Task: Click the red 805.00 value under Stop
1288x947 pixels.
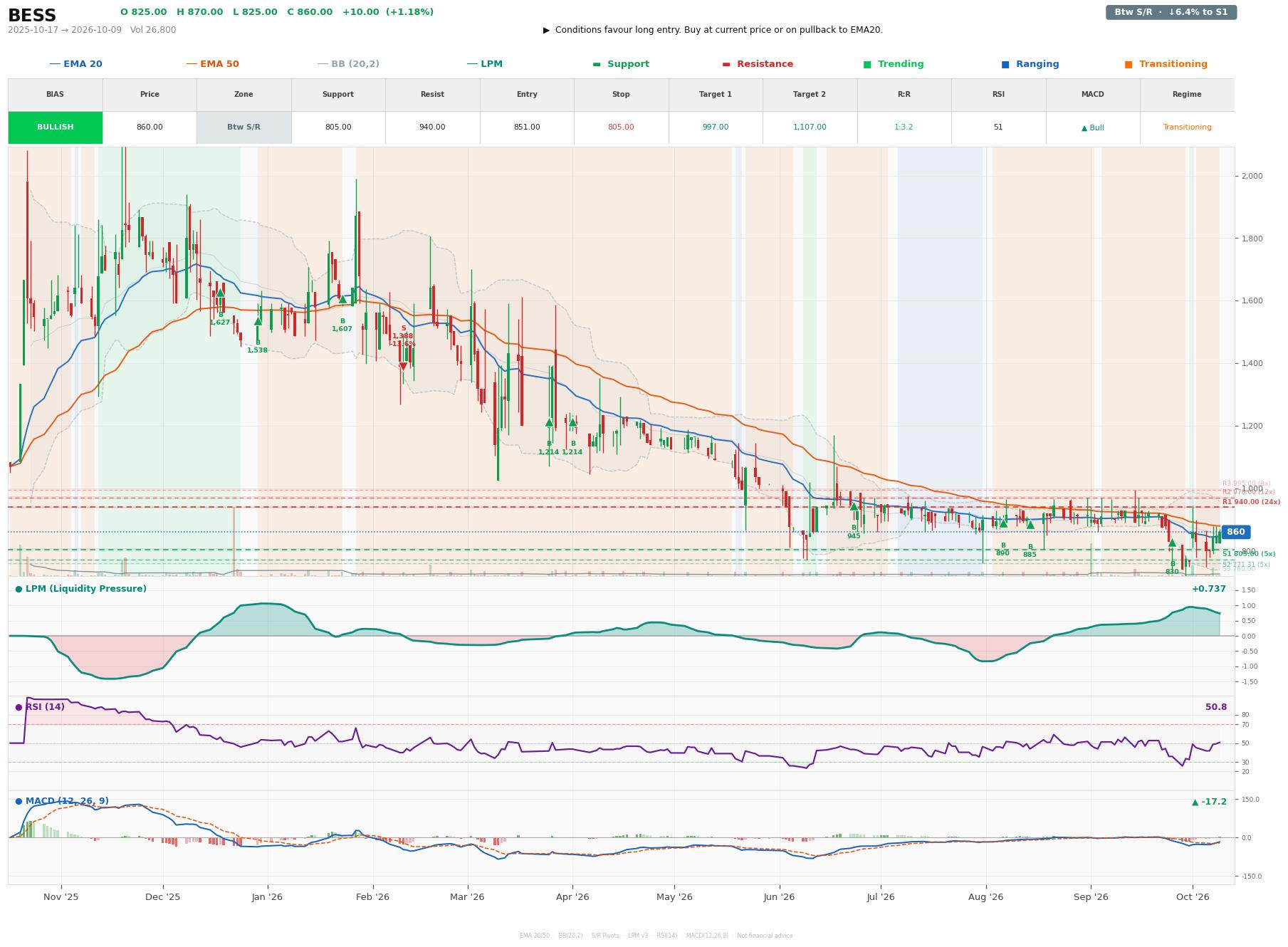Action: [x=621, y=127]
